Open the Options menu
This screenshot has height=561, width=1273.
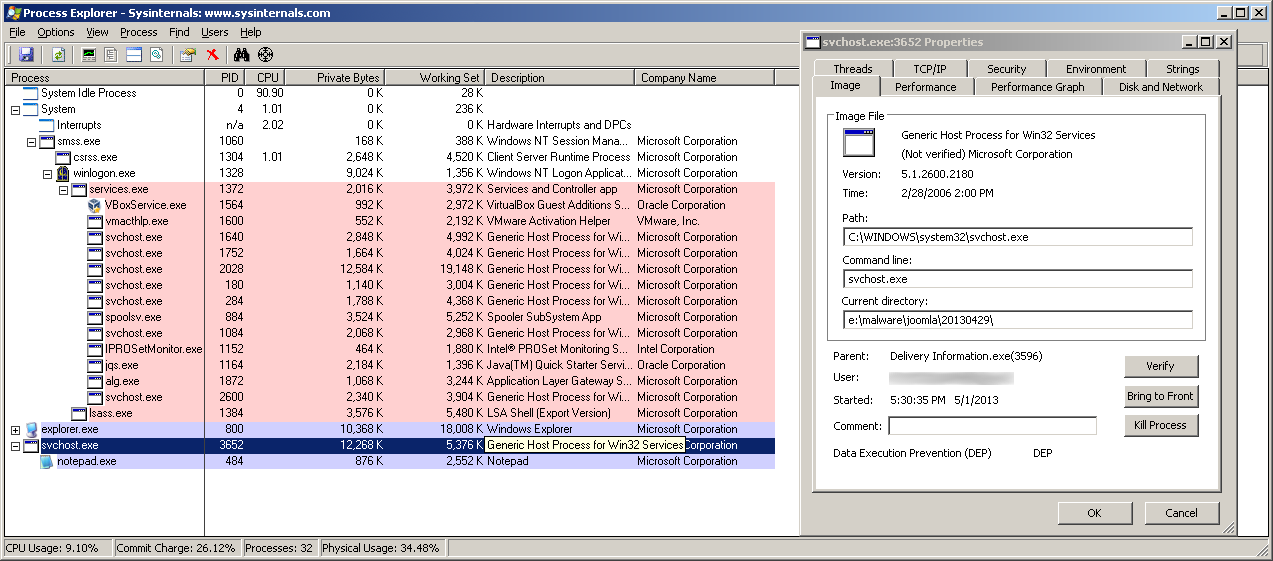(56, 32)
